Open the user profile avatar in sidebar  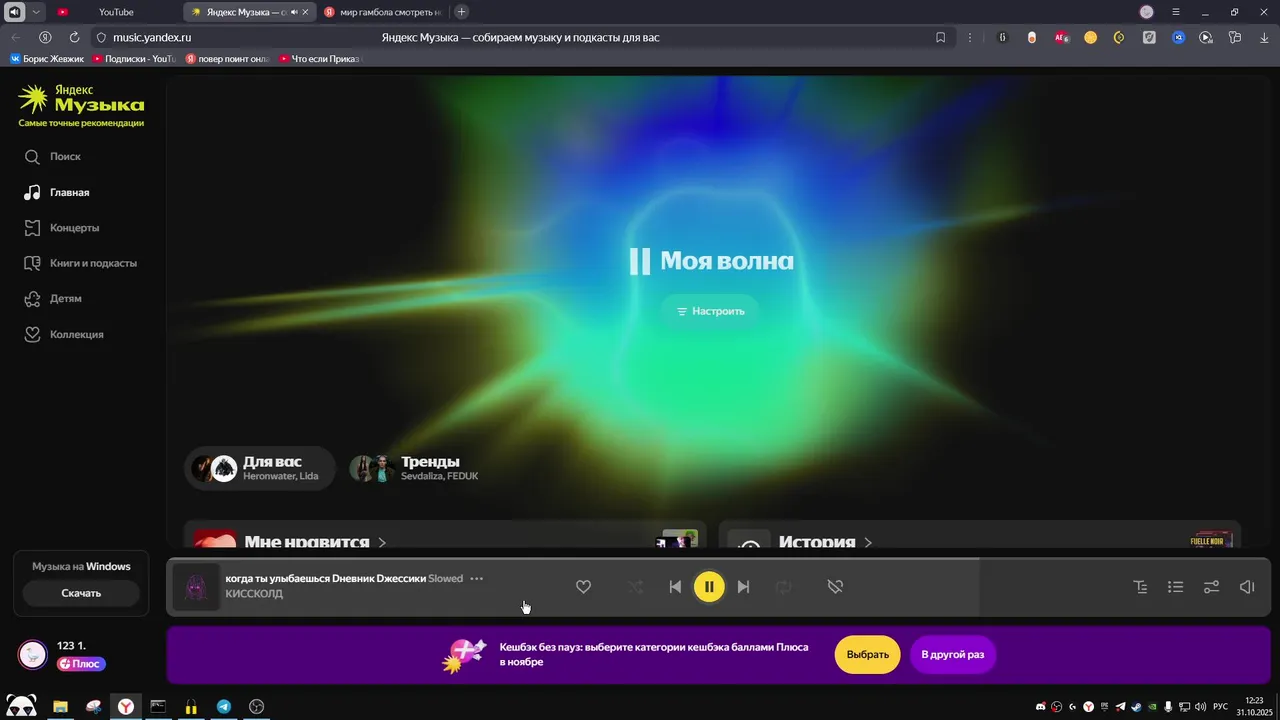[x=33, y=654]
